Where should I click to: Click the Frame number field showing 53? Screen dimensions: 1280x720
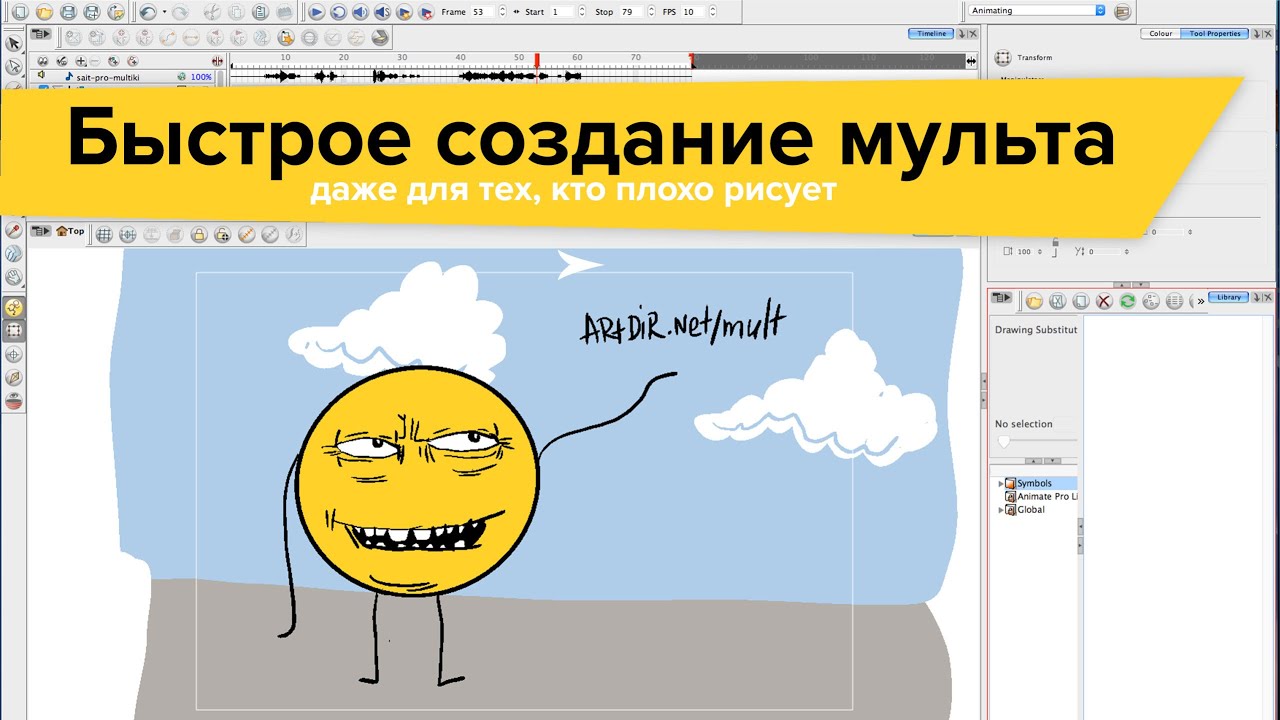pyautogui.click(x=482, y=12)
